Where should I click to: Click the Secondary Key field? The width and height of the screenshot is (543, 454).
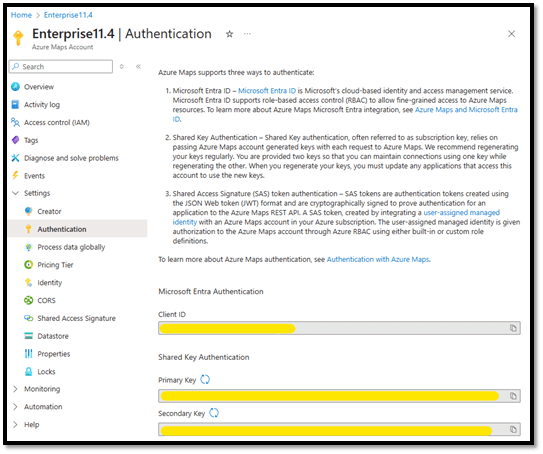click(339, 429)
